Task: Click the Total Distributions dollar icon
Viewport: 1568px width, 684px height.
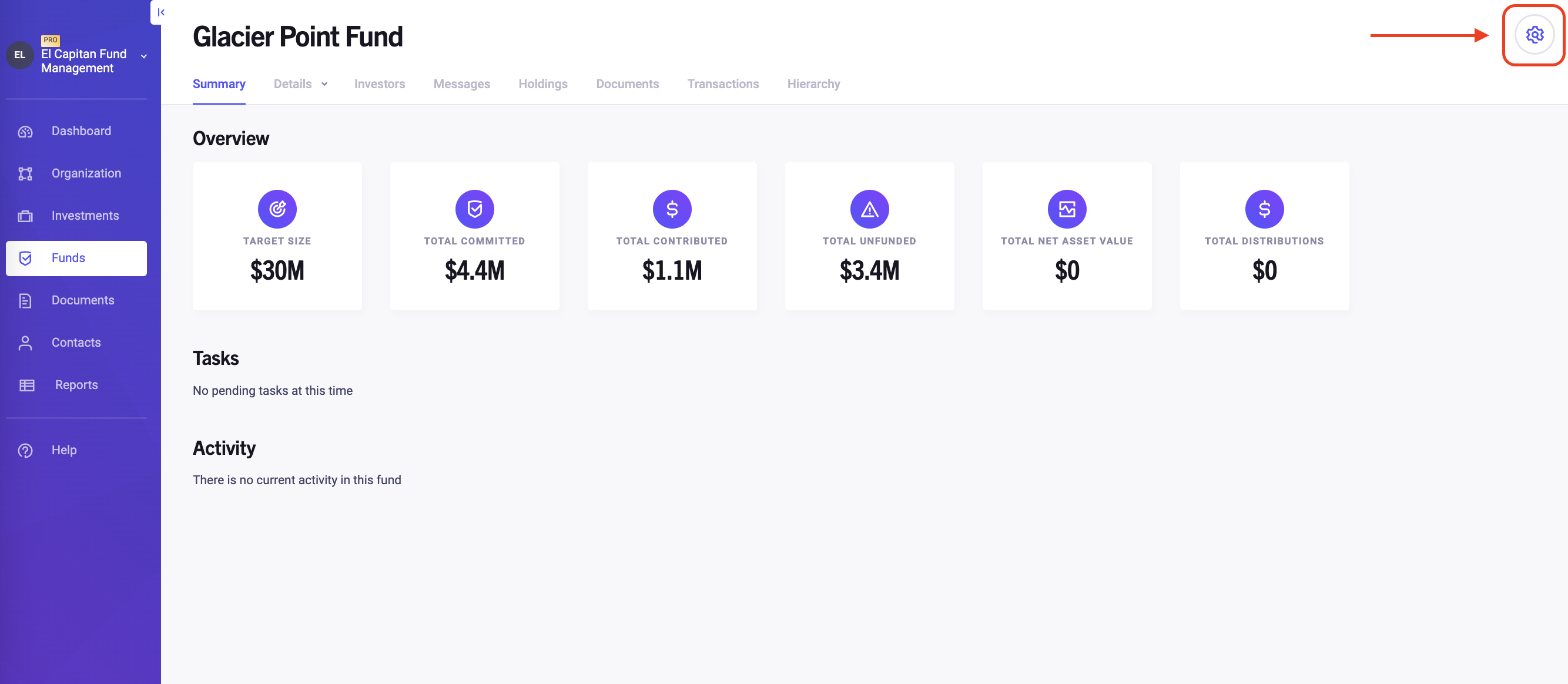Action: tap(1264, 209)
